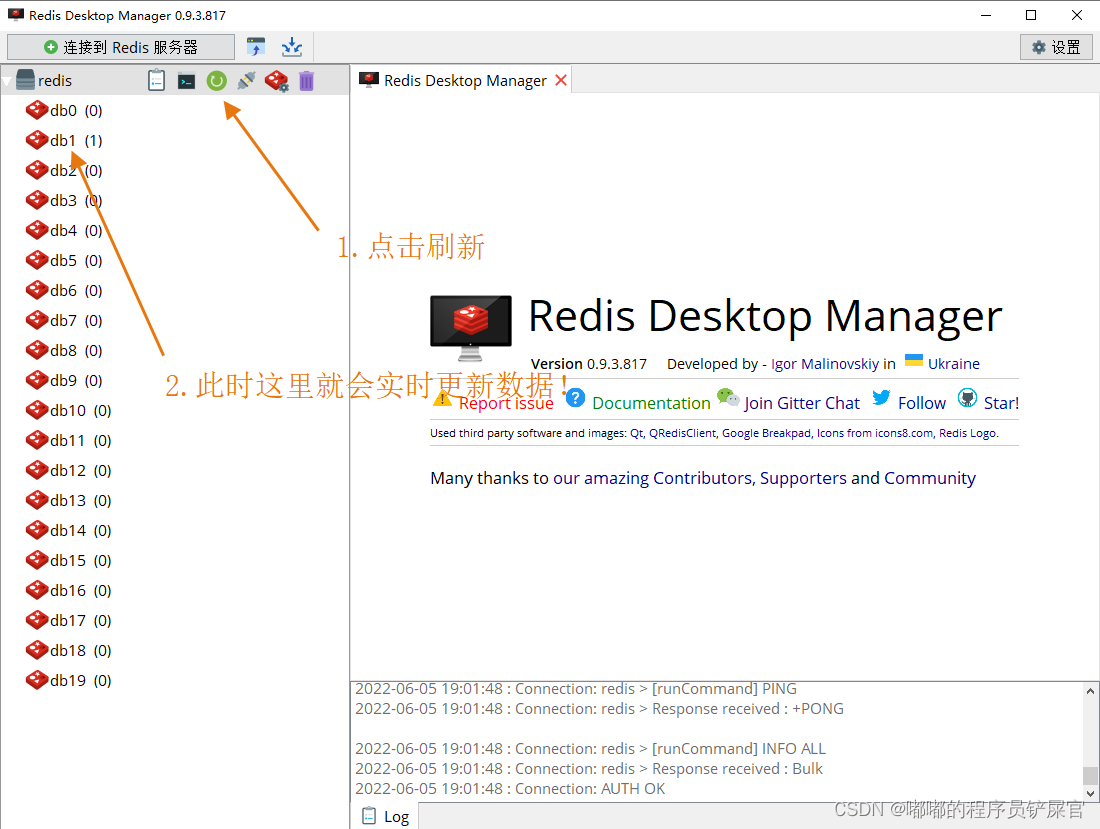Click the import connections icon
The height and width of the screenshot is (829, 1100).
click(x=256, y=47)
